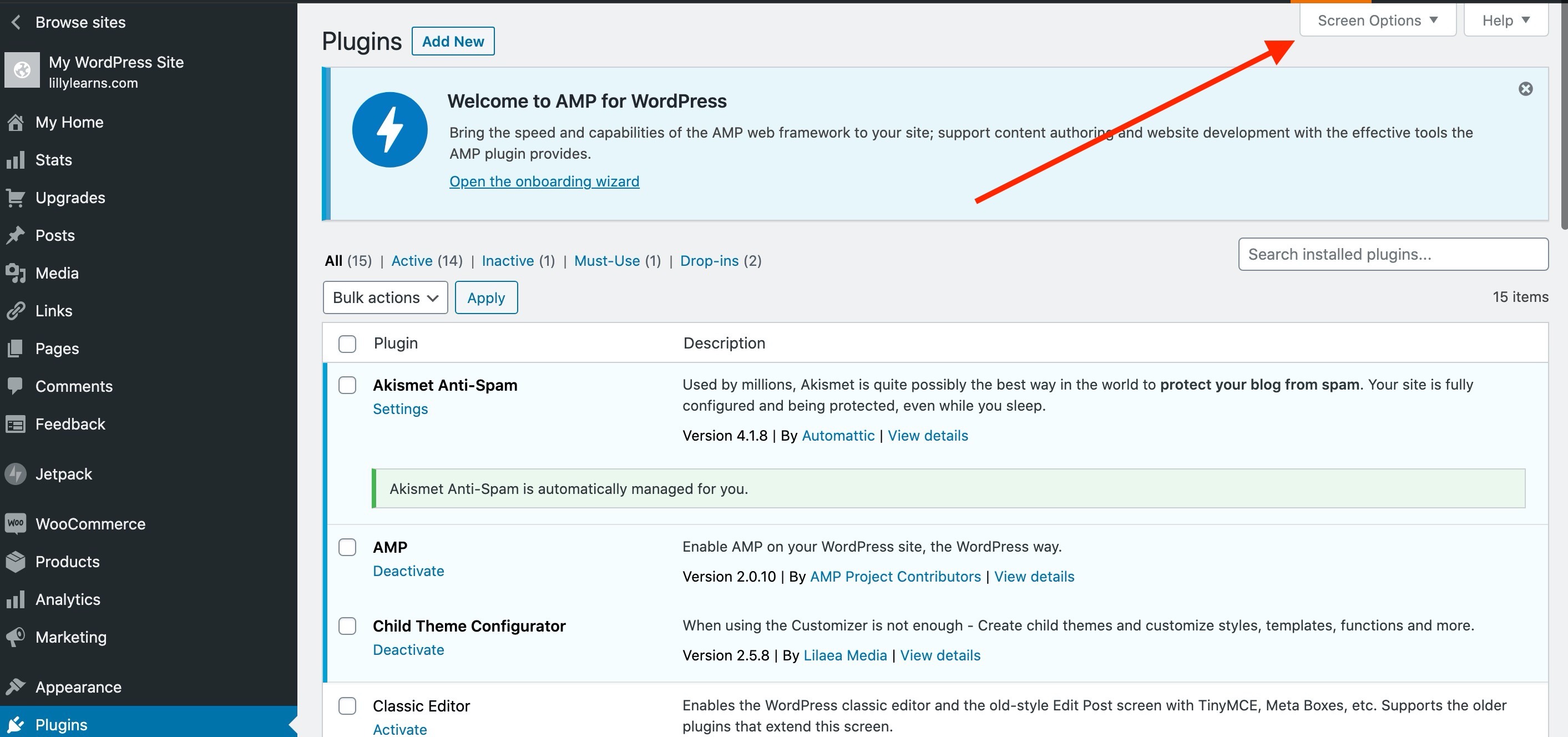This screenshot has width=1568, height=737.
Task: Click the Appearance paintbrush icon
Action: tap(16, 687)
